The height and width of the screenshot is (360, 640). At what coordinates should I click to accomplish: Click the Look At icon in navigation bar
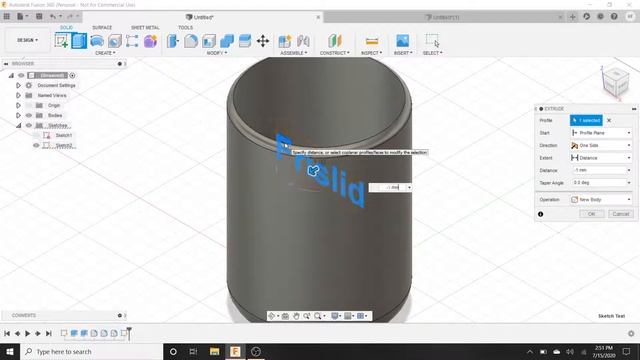pyautogui.click(x=285, y=316)
